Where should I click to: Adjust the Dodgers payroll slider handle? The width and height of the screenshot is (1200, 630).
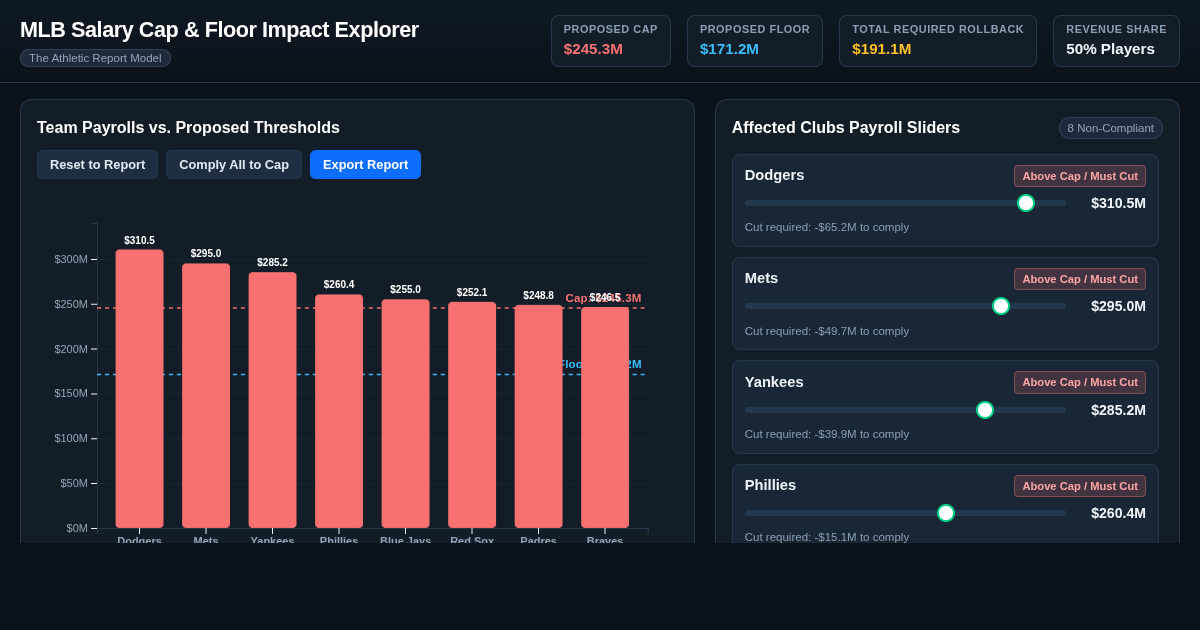pos(1026,203)
